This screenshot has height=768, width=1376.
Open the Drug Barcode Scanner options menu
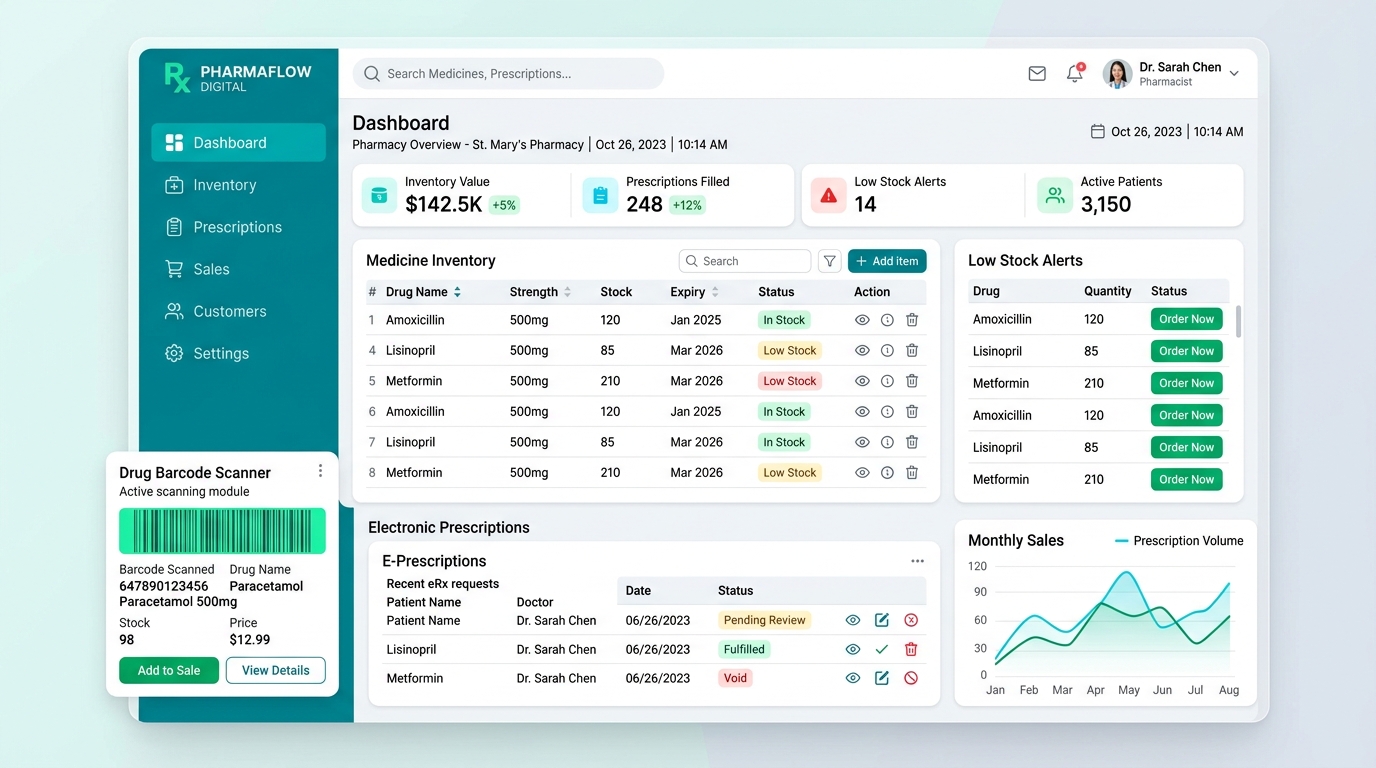(320, 471)
